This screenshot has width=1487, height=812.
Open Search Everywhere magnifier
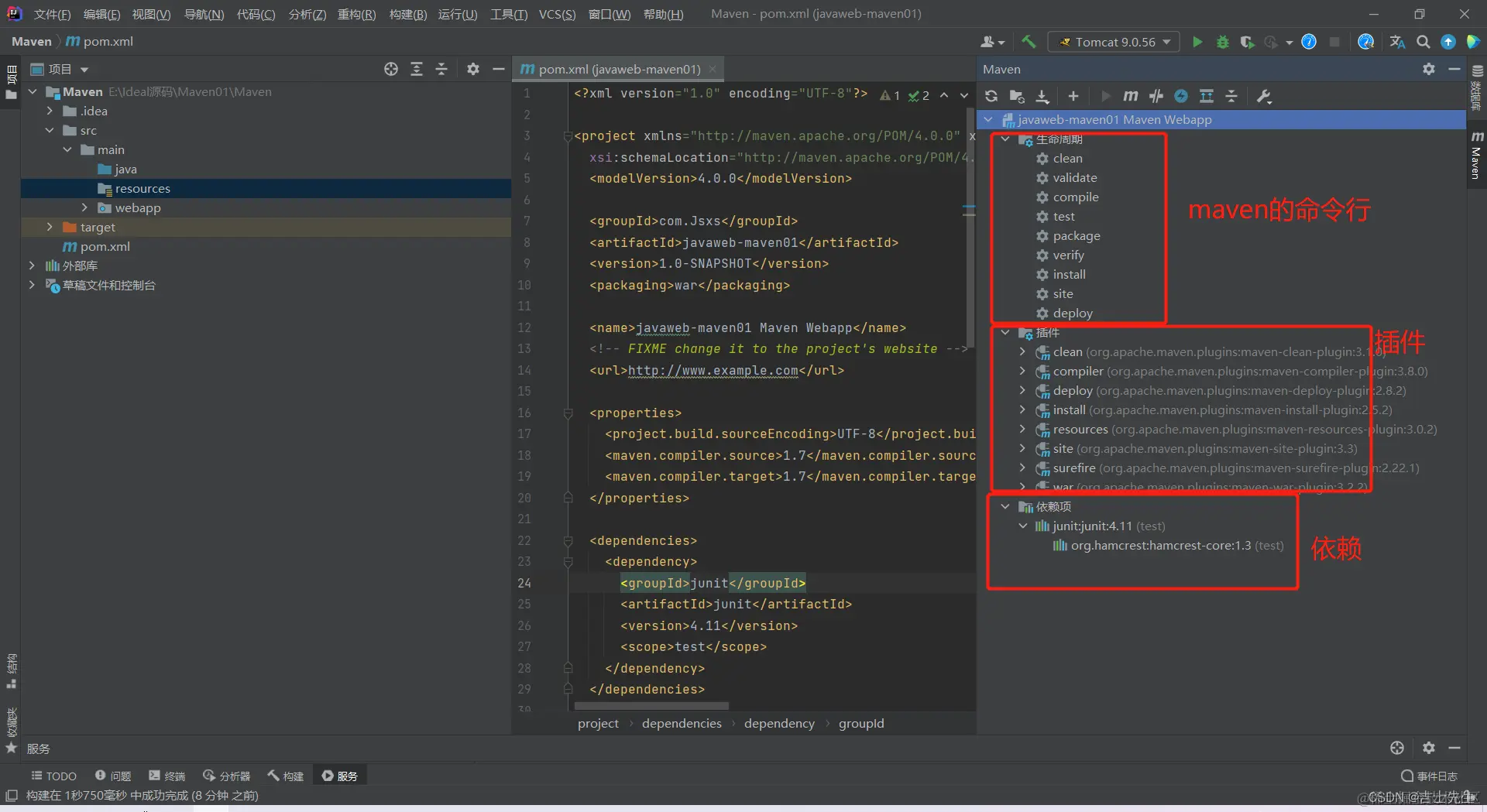click(x=1423, y=42)
